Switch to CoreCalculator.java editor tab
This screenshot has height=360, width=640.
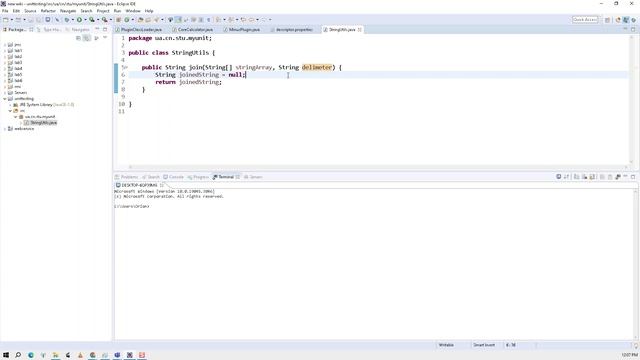[193, 30]
